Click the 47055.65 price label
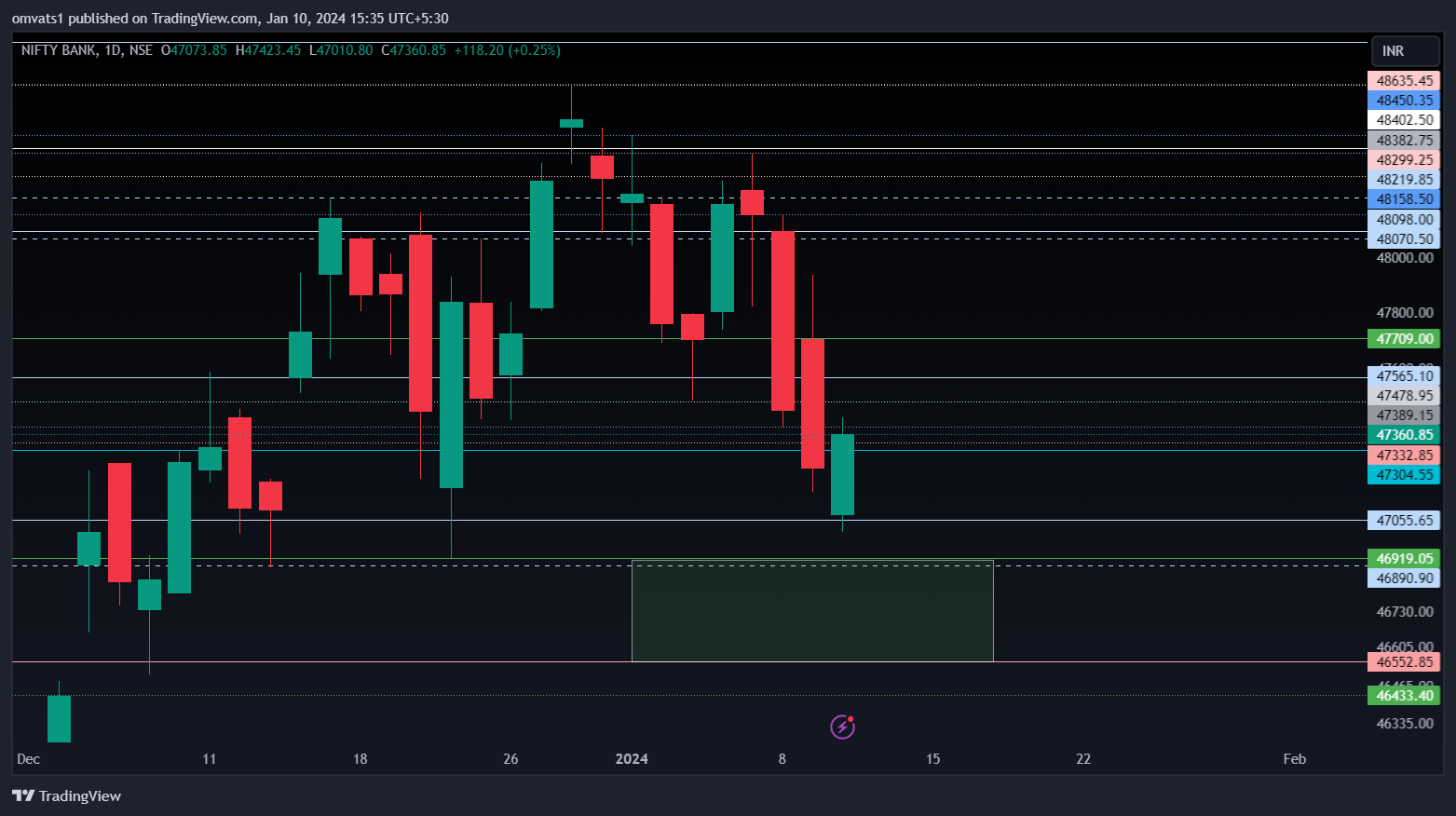 [1404, 521]
